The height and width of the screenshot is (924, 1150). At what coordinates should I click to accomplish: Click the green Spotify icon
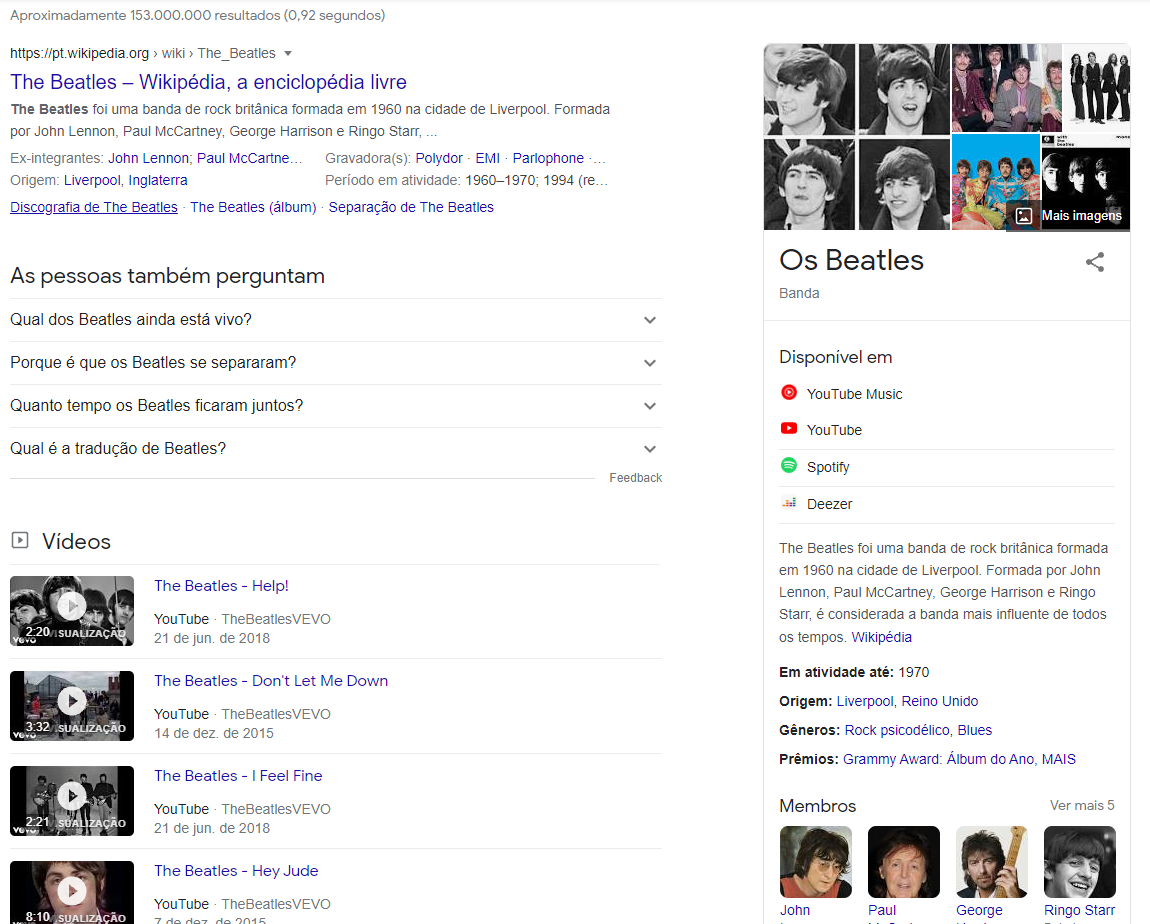click(x=788, y=465)
